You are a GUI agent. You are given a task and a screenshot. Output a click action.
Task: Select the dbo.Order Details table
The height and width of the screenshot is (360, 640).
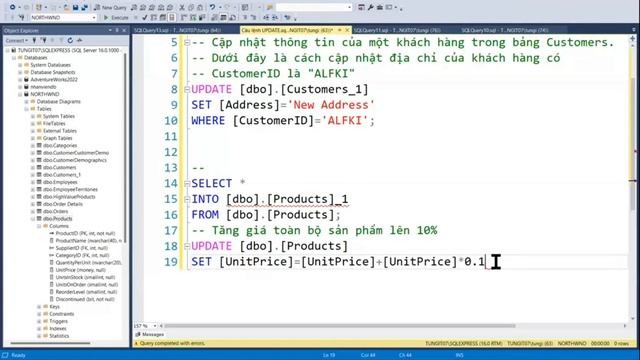pyautogui.click(x=62, y=204)
